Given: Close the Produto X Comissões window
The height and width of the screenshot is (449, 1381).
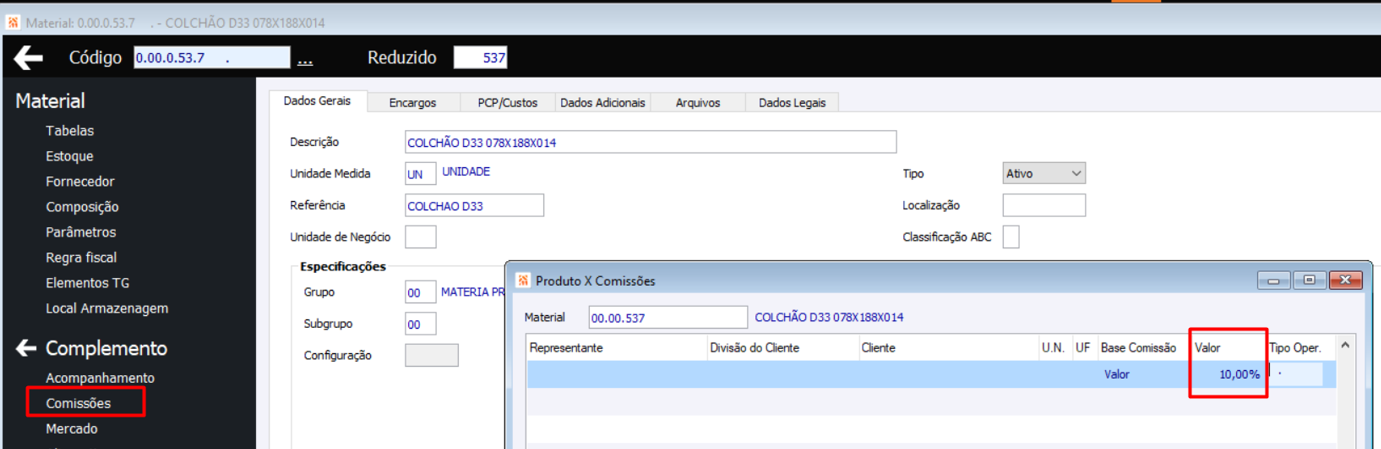Looking at the screenshot, I should [1345, 281].
